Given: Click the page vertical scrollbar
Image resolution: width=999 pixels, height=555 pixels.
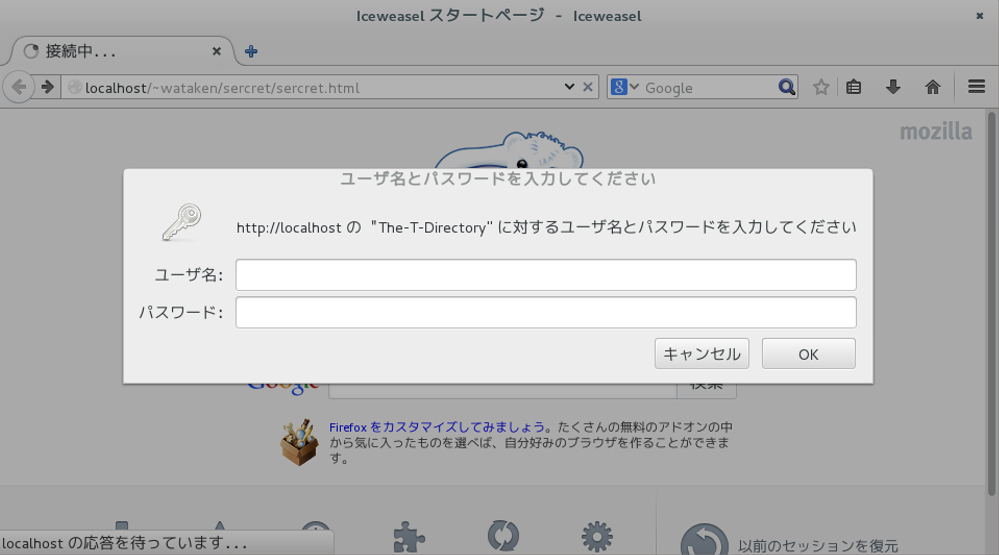Looking at the screenshot, I should coord(991,303).
